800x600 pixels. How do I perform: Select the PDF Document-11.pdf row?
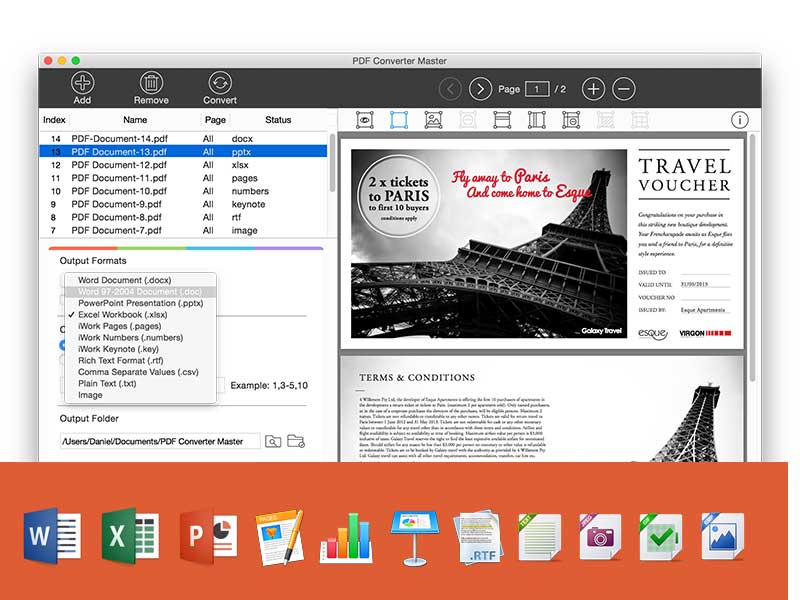point(184,178)
